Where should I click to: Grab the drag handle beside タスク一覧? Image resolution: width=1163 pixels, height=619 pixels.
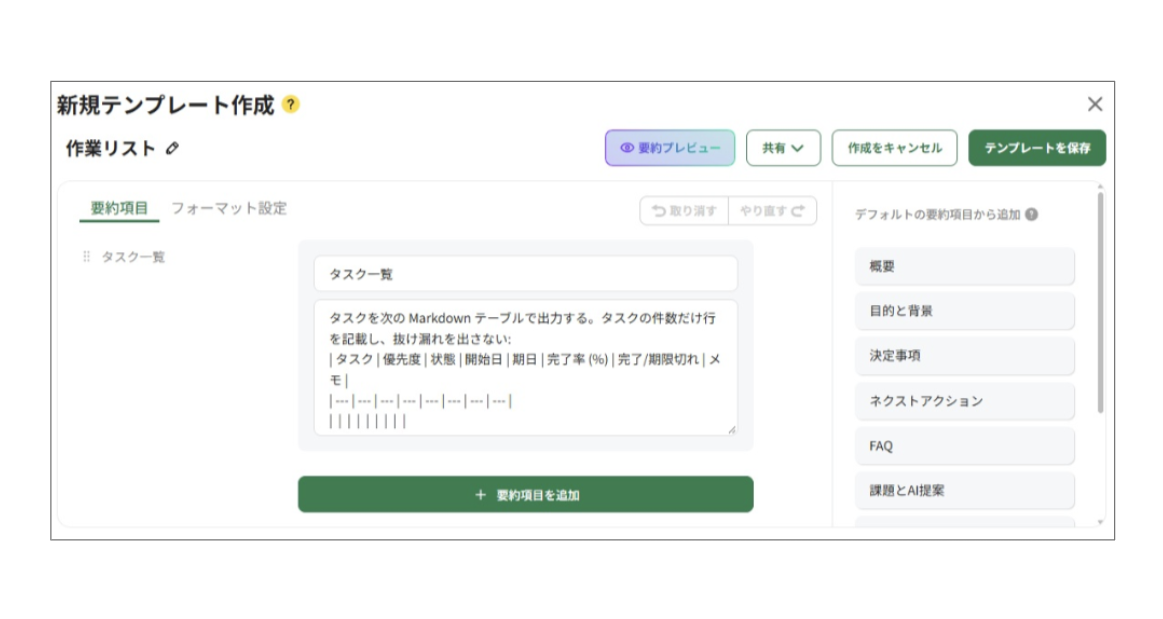click(x=86, y=256)
